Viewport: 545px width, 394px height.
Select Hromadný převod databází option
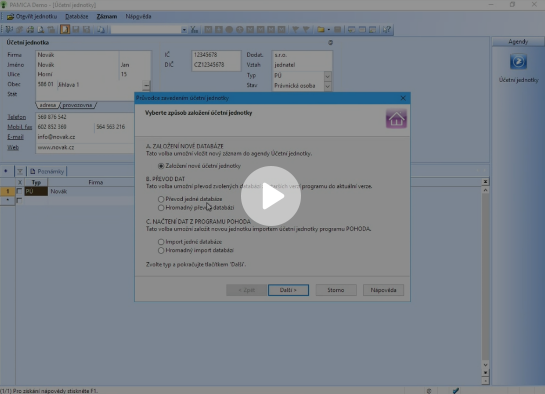[x=161, y=208]
